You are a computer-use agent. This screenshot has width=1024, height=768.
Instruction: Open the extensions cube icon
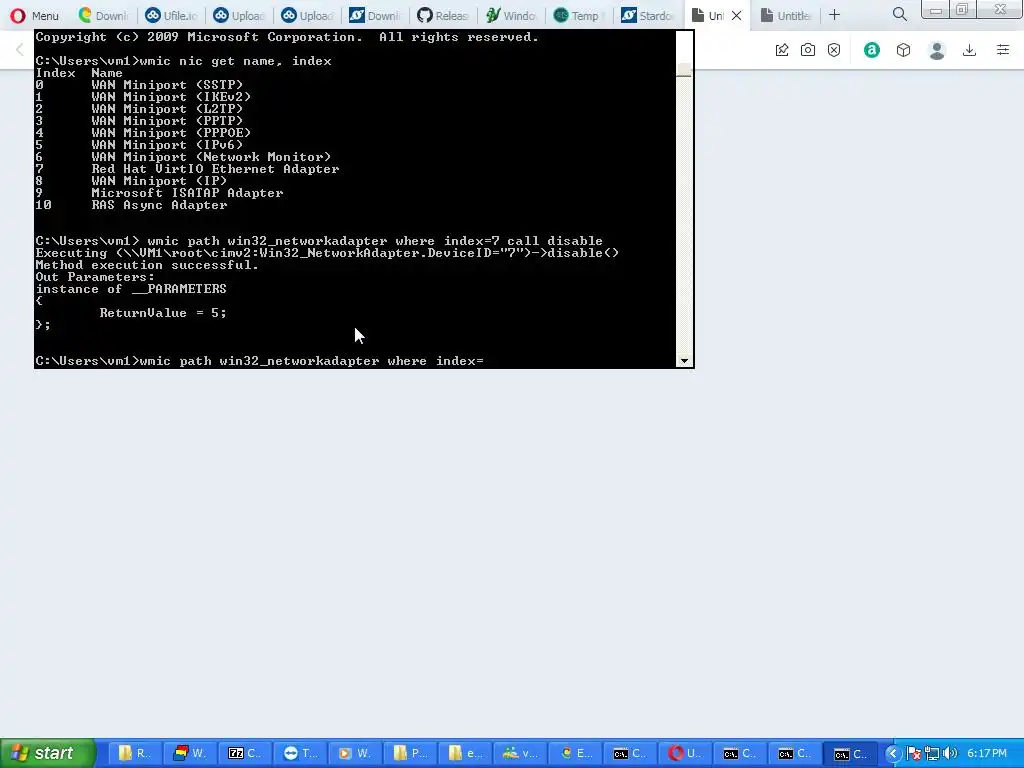[x=903, y=50]
